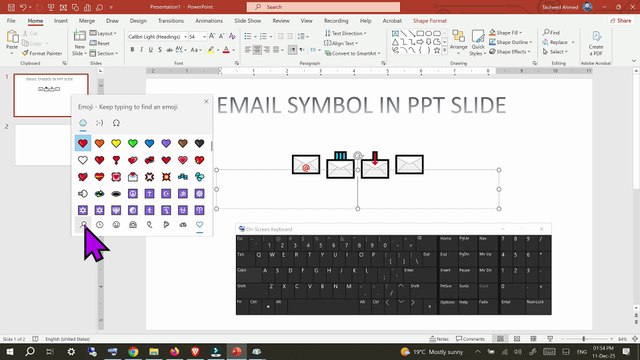Open the Arrange options

pos(458,42)
